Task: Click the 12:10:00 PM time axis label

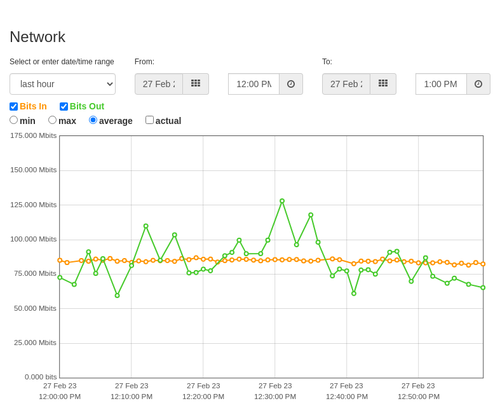Action: coord(131,397)
